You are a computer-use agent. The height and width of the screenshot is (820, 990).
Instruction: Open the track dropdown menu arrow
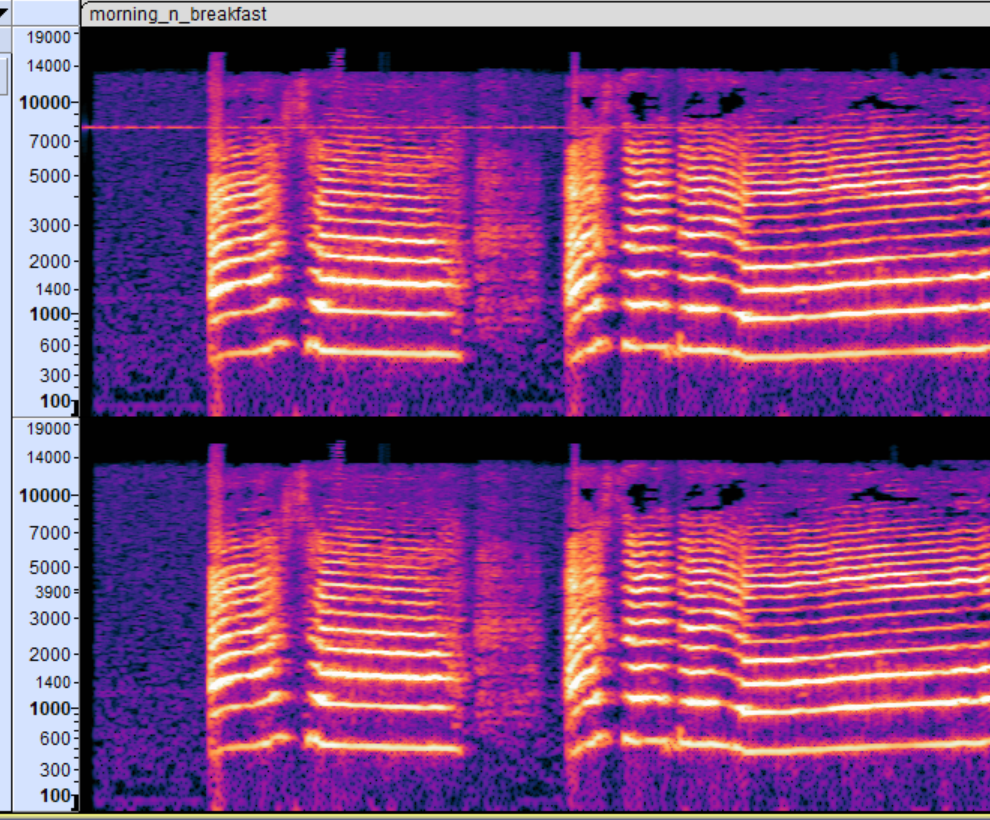coord(4,12)
